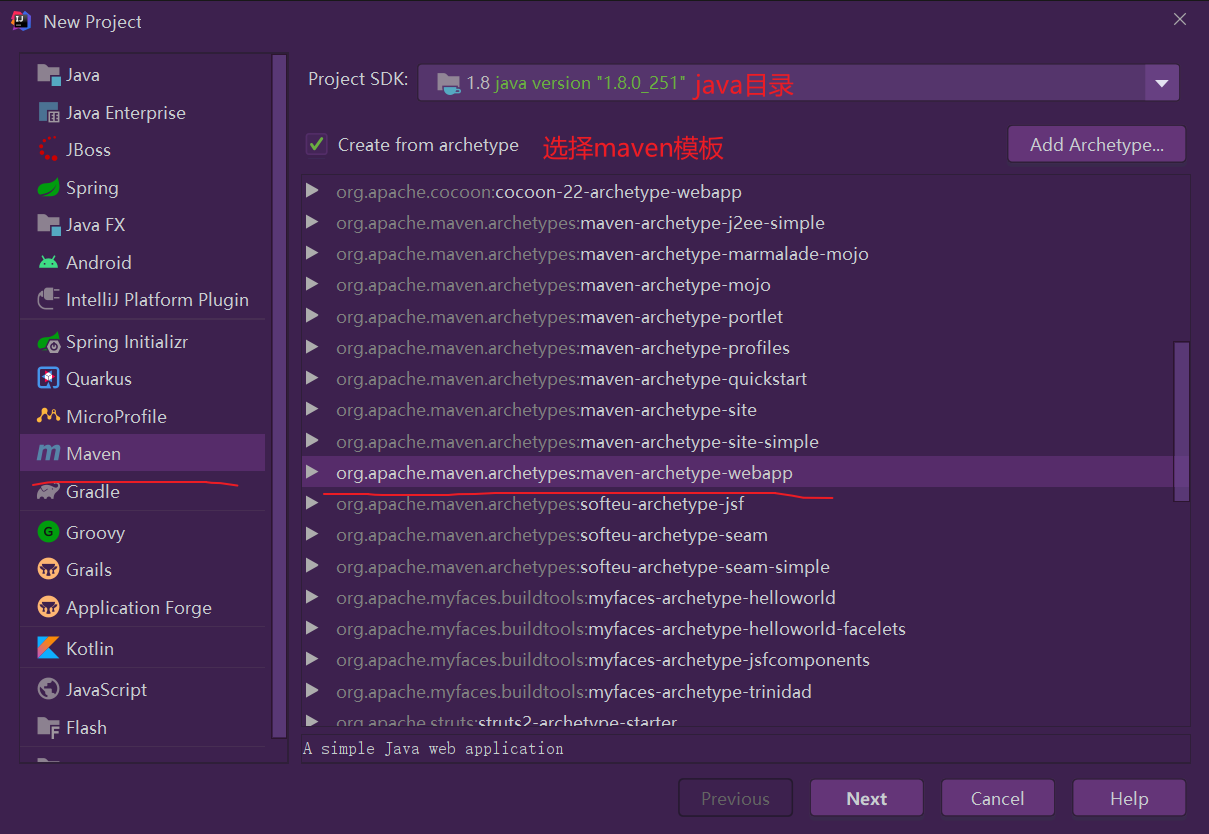
Task: Click the Quarkus icon
Action: click(x=48, y=378)
